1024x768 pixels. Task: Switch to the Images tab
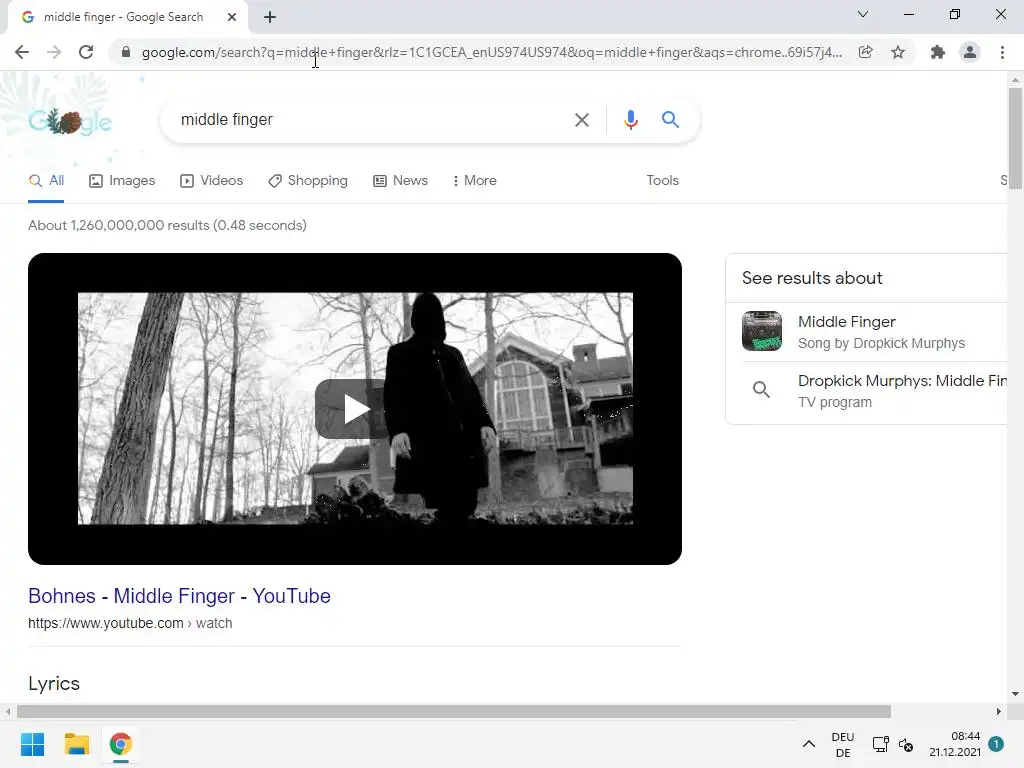[x=122, y=180]
